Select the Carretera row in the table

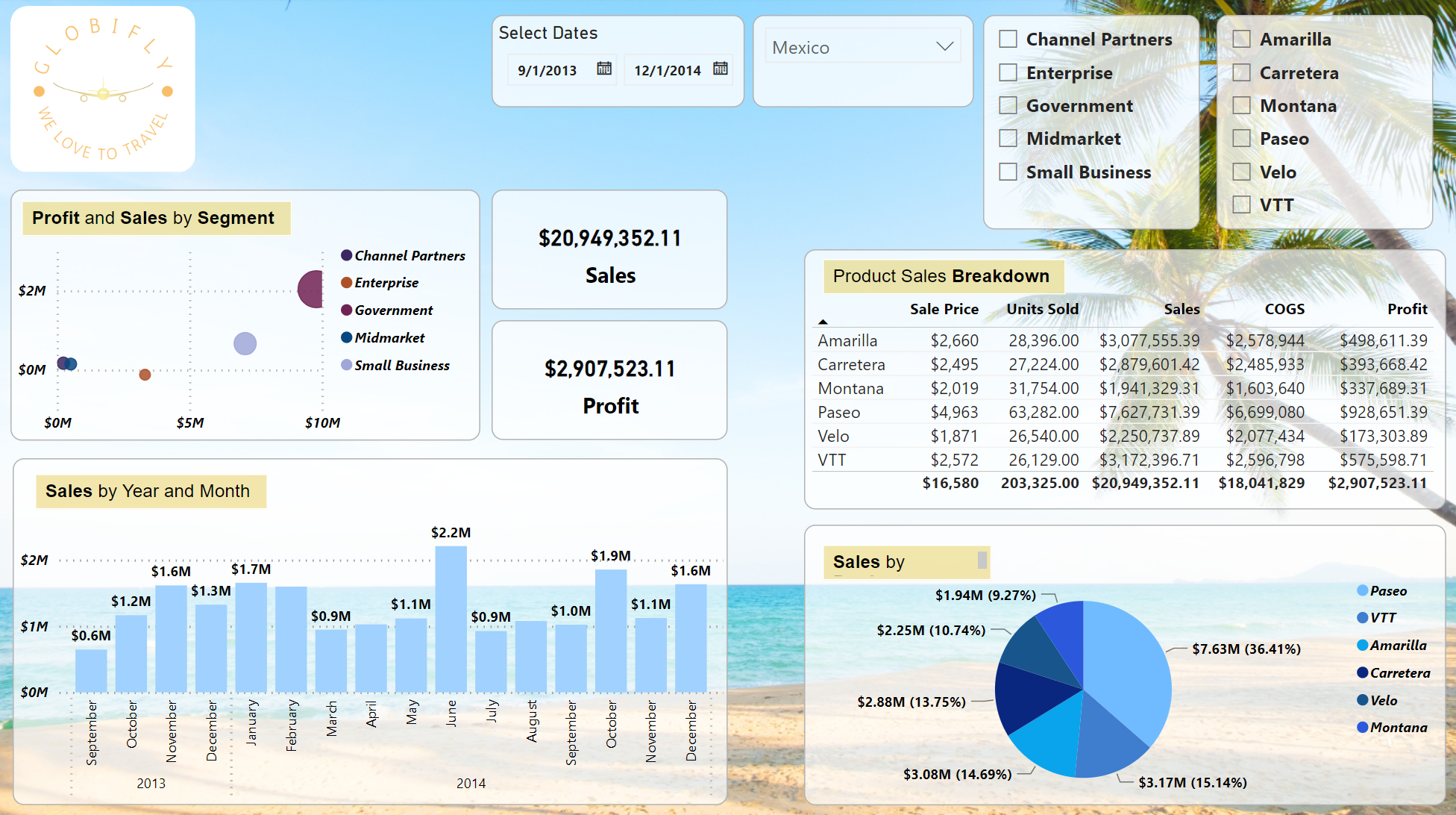pyautogui.click(x=1122, y=364)
